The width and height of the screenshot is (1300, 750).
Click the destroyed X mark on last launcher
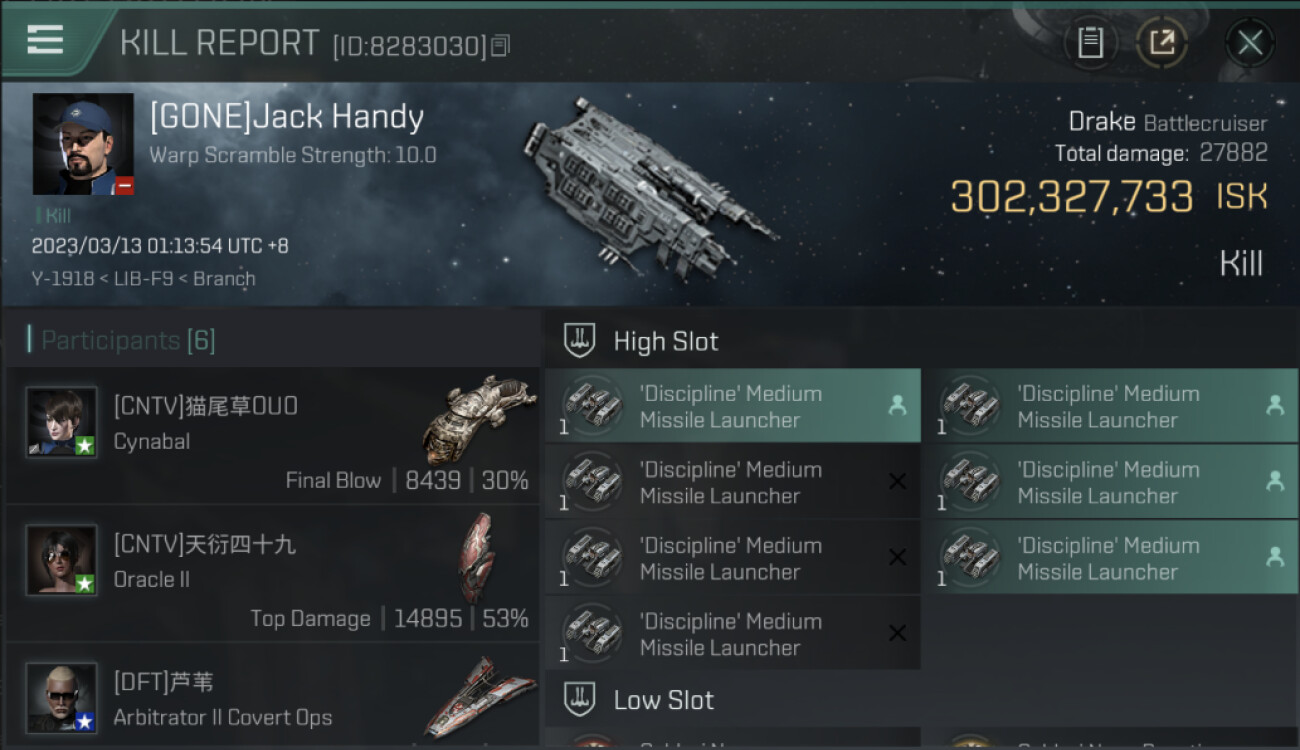897,633
